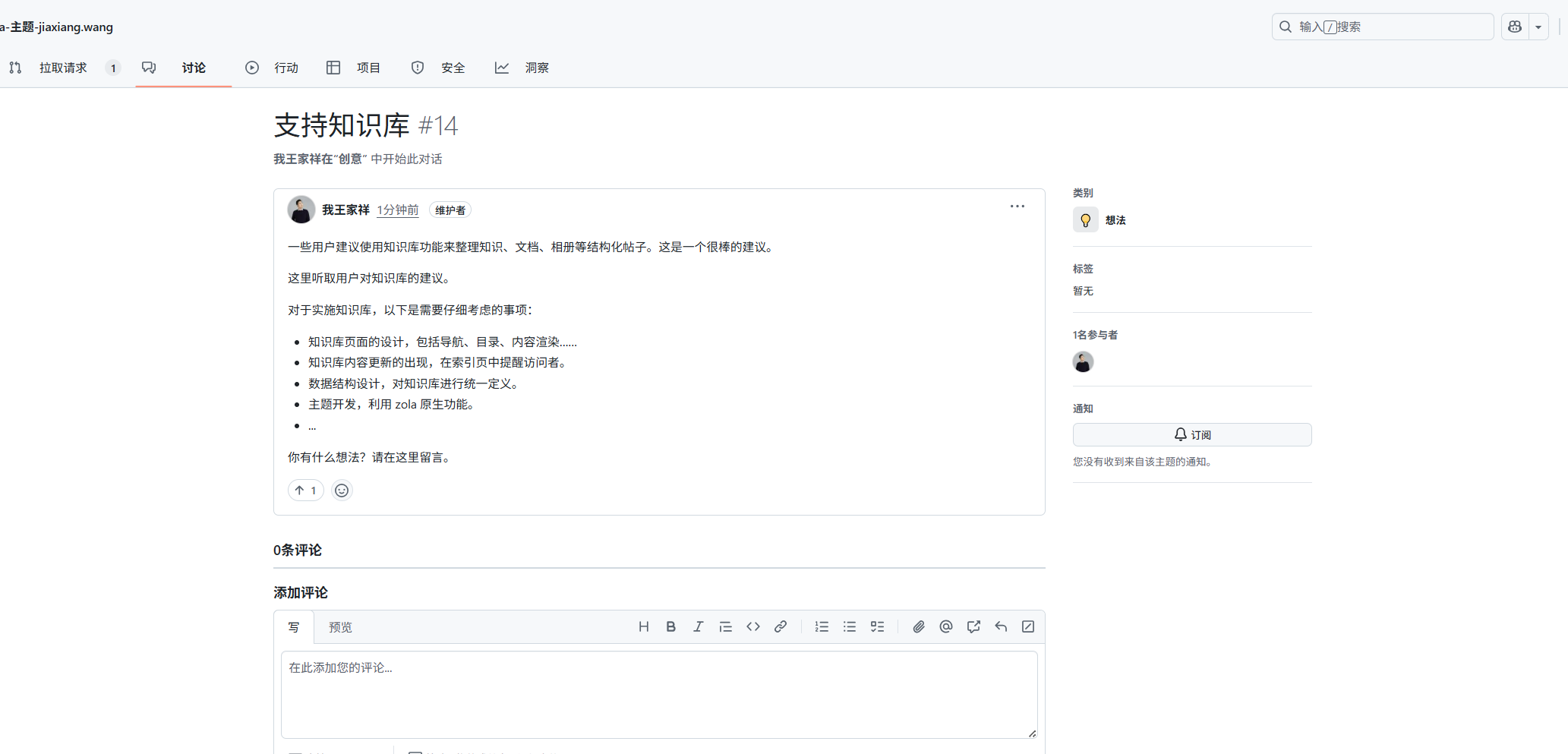Insert a numbered list
This screenshot has width=1568, height=754.
(x=822, y=626)
